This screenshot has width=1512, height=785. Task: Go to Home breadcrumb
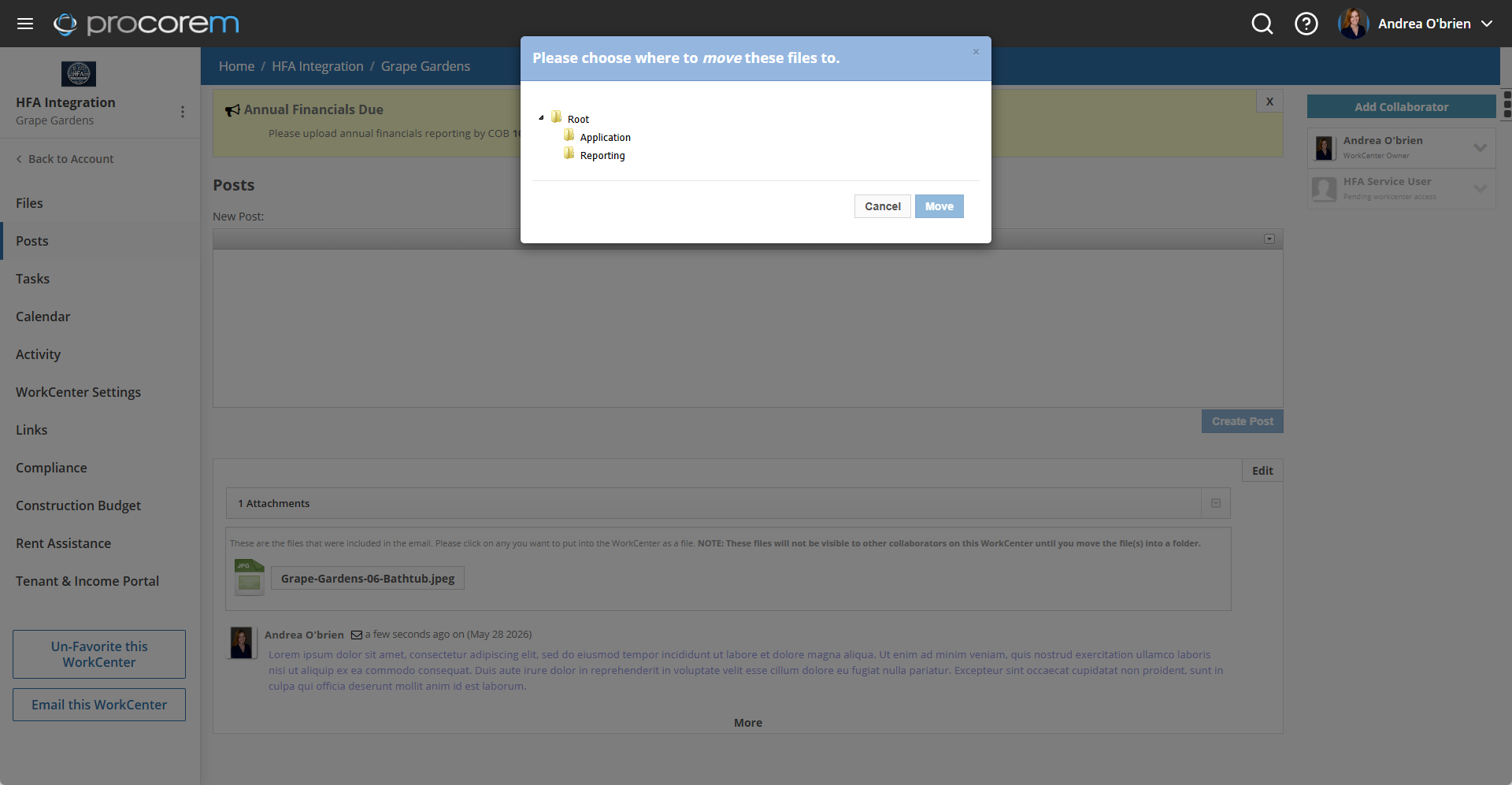click(236, 66)
